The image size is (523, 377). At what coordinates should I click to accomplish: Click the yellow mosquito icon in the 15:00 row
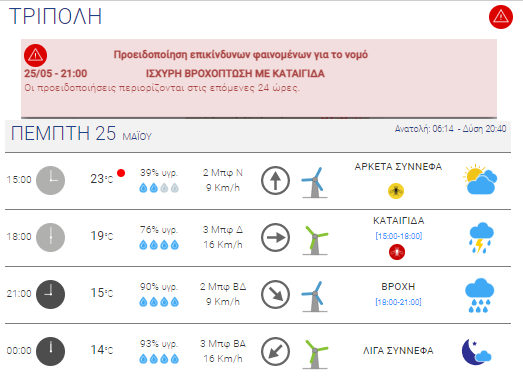[396, 191]
